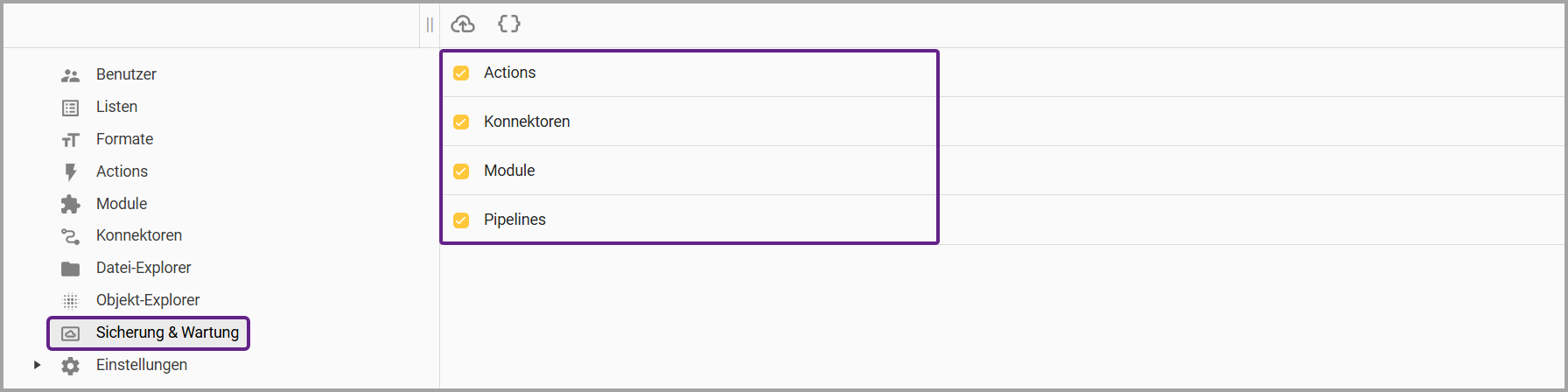
Task: Open Datei-Explorer in the sidebar
Action: point(143,268)
